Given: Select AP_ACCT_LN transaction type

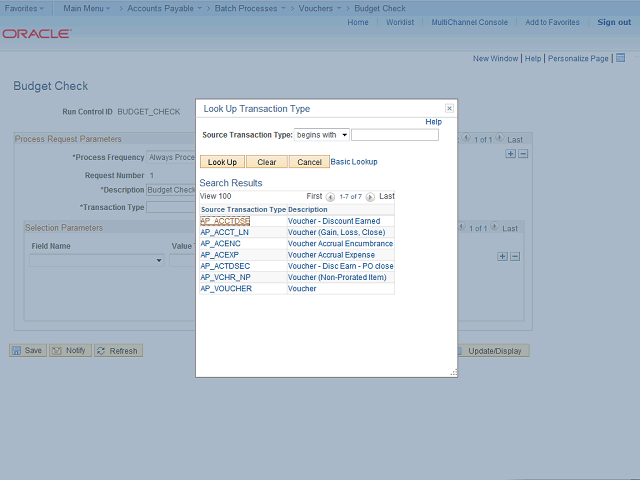Looking at the screenshot, I should click(x=224, y=232).
